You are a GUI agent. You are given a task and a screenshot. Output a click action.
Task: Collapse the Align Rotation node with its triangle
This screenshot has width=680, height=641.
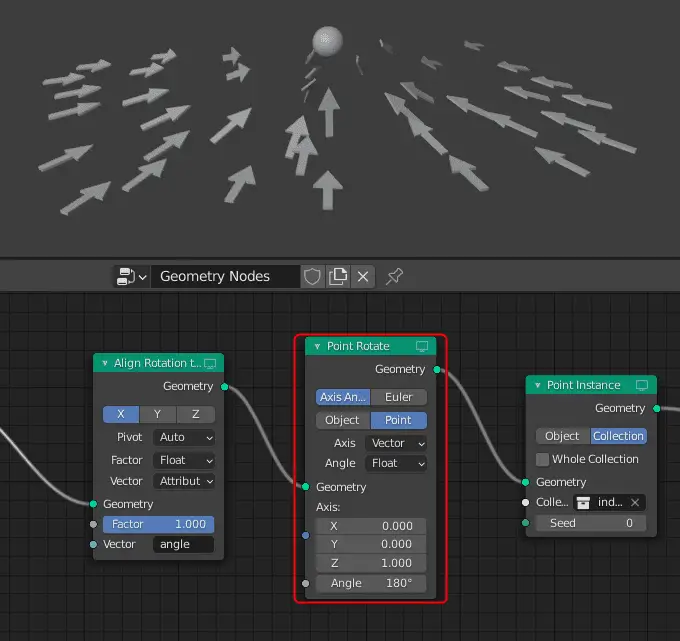click(105, 363)
